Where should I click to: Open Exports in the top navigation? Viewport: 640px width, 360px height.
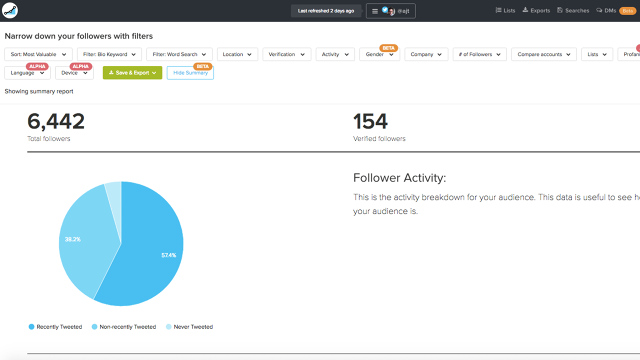pos(536,11)
